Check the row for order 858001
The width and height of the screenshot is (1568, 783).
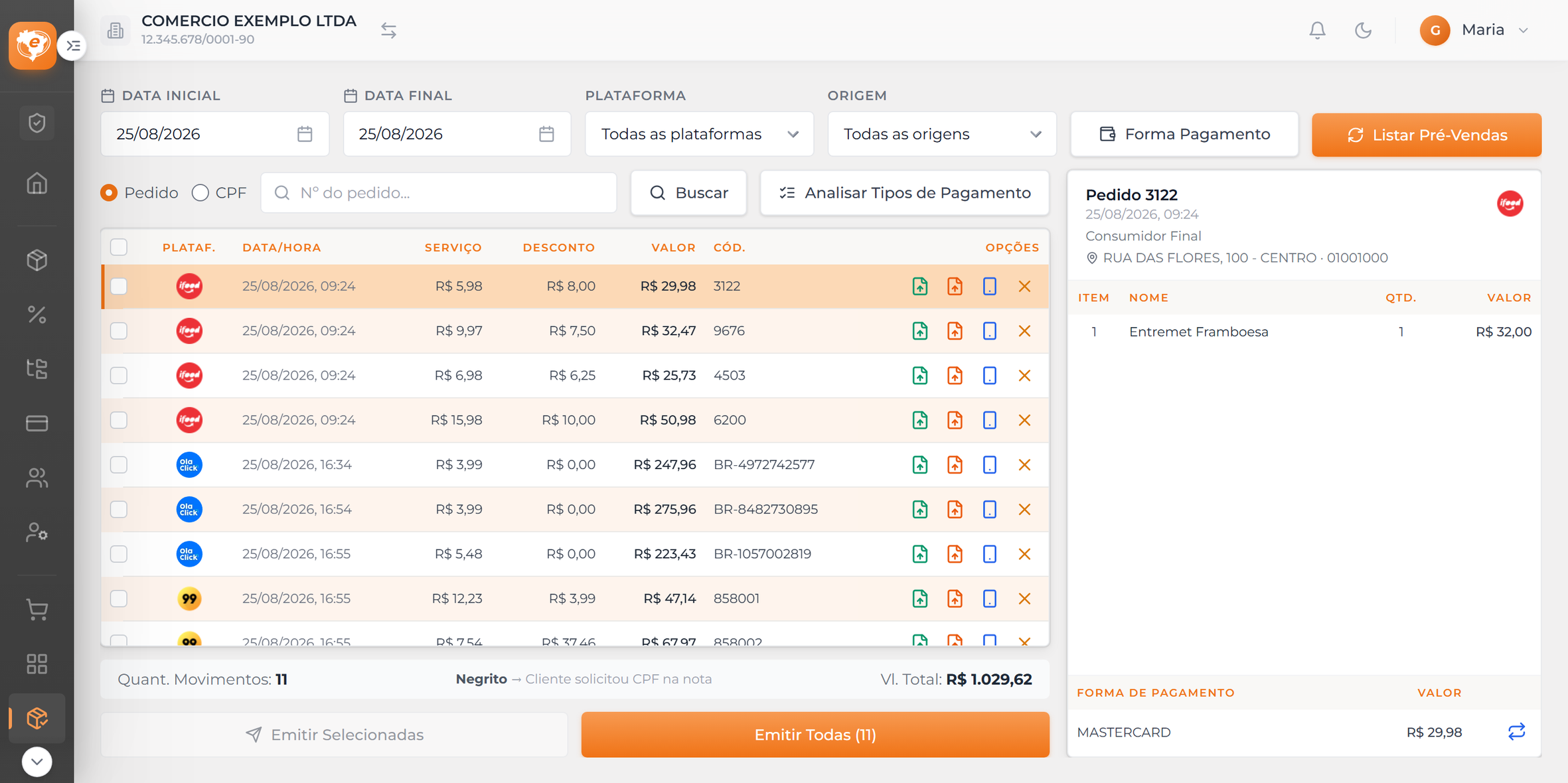pos(119,599)
